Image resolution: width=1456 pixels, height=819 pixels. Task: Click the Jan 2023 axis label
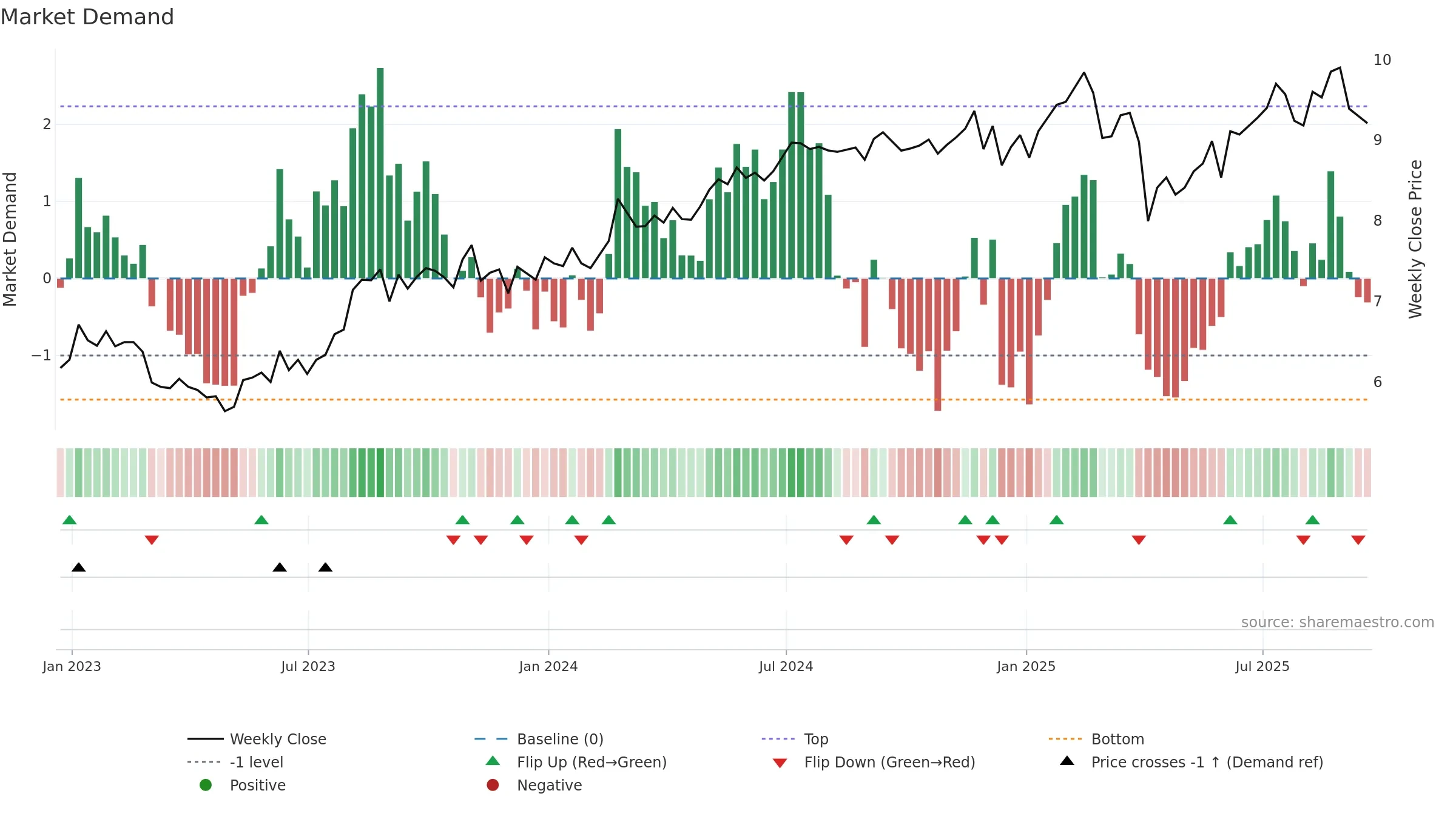click(72, 667)
